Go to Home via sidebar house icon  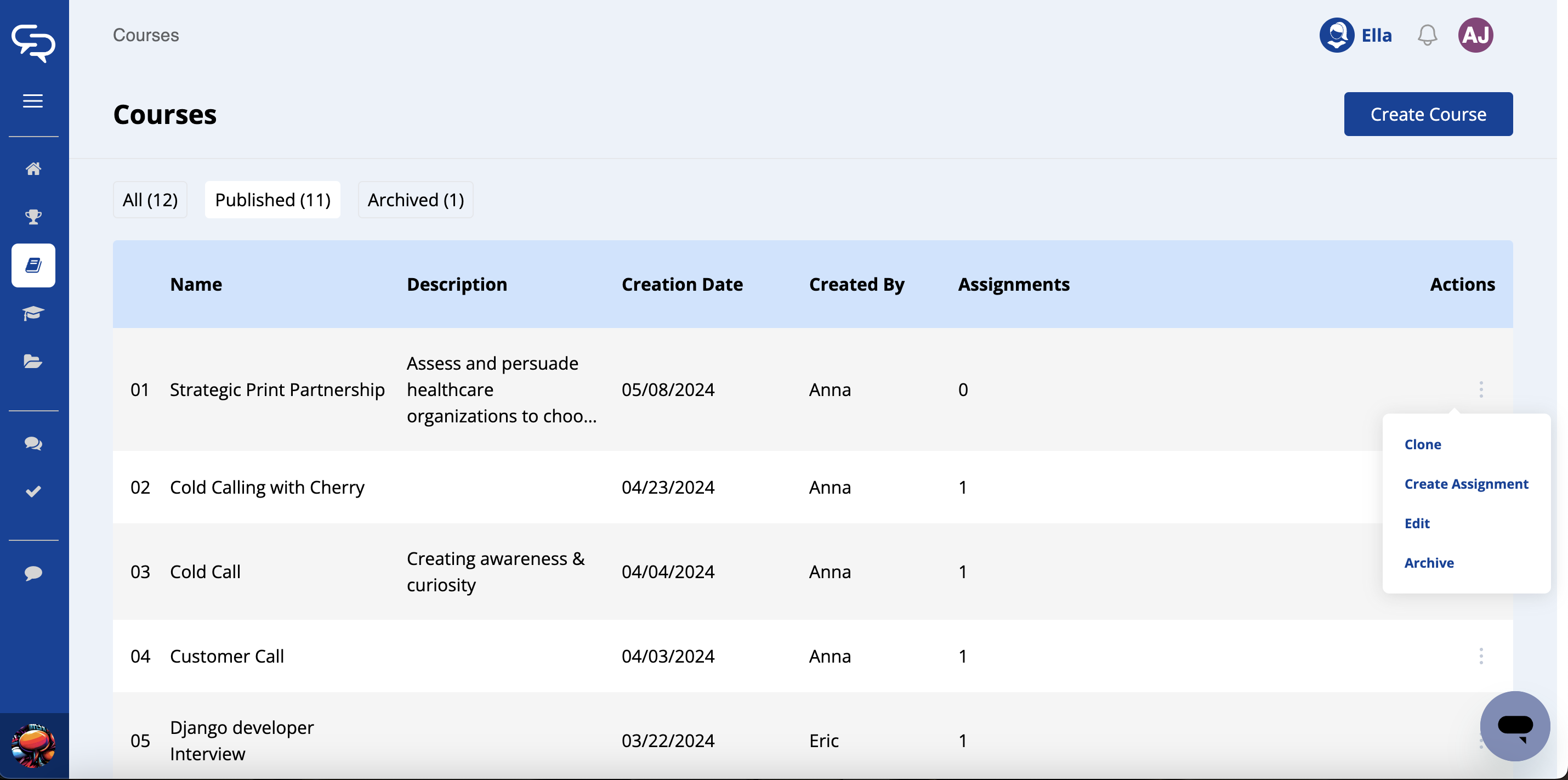[x=33, y=168]
